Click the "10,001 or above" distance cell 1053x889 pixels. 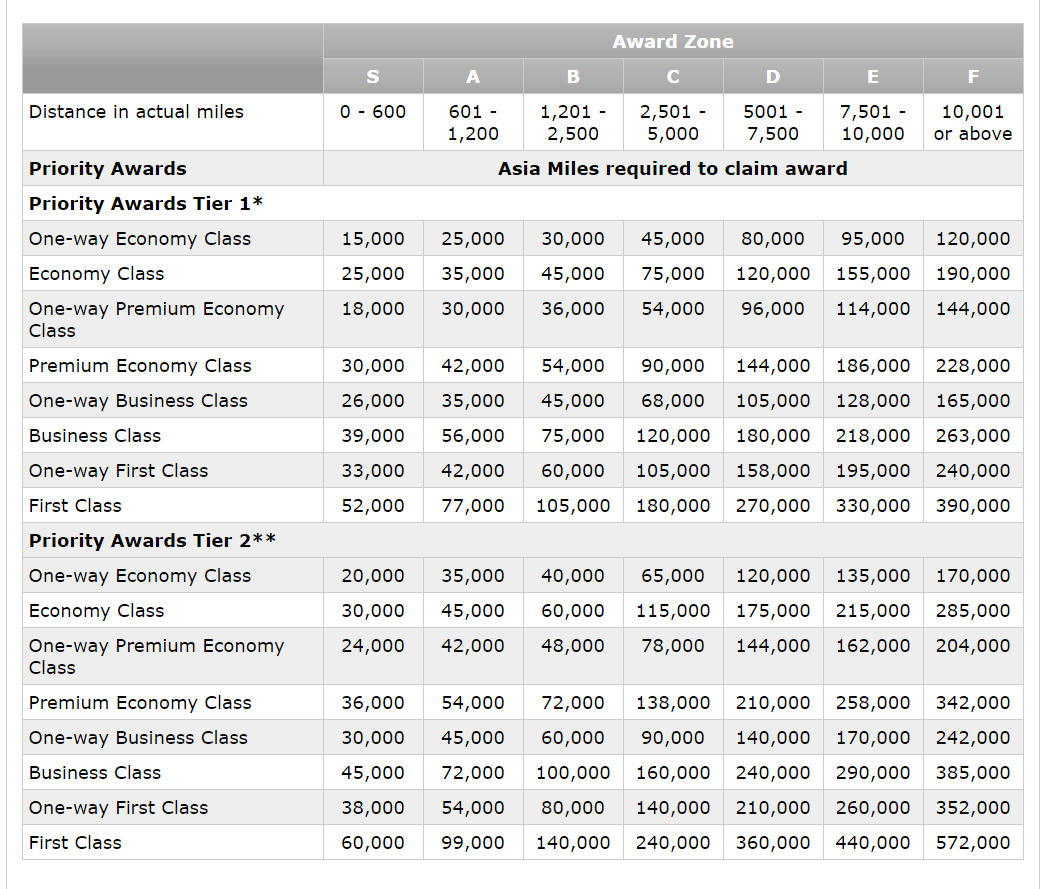pos(973,122)
